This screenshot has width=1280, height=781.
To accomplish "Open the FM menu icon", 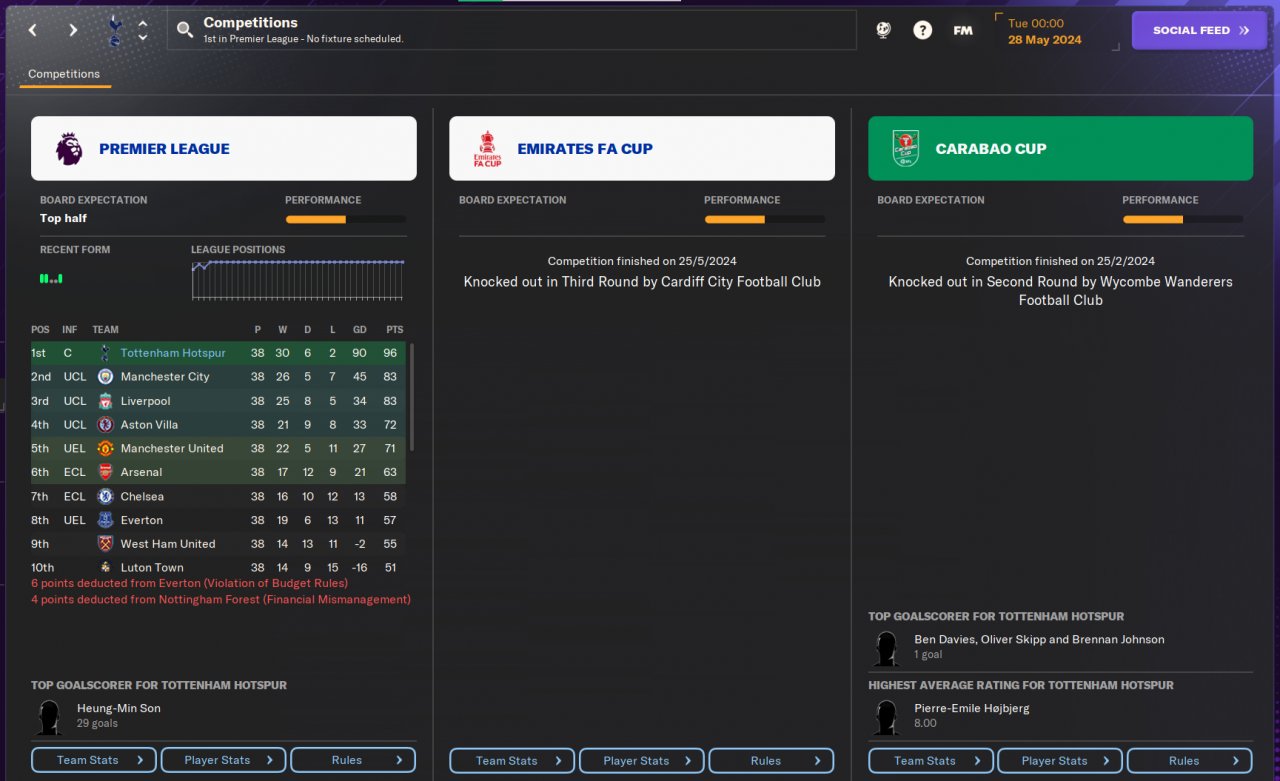I will click(963, 30).
